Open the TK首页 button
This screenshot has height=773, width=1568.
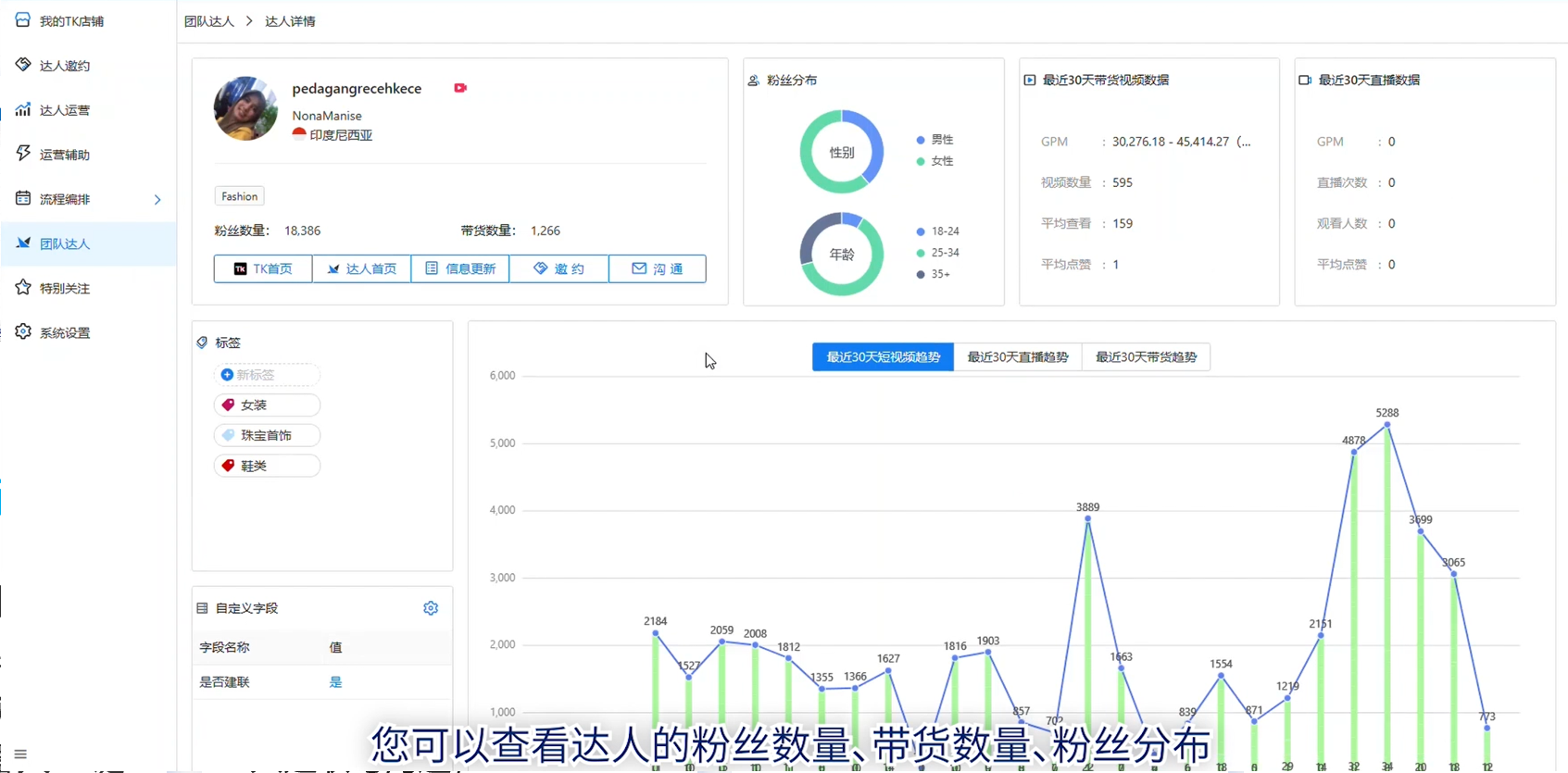(263, 268)
